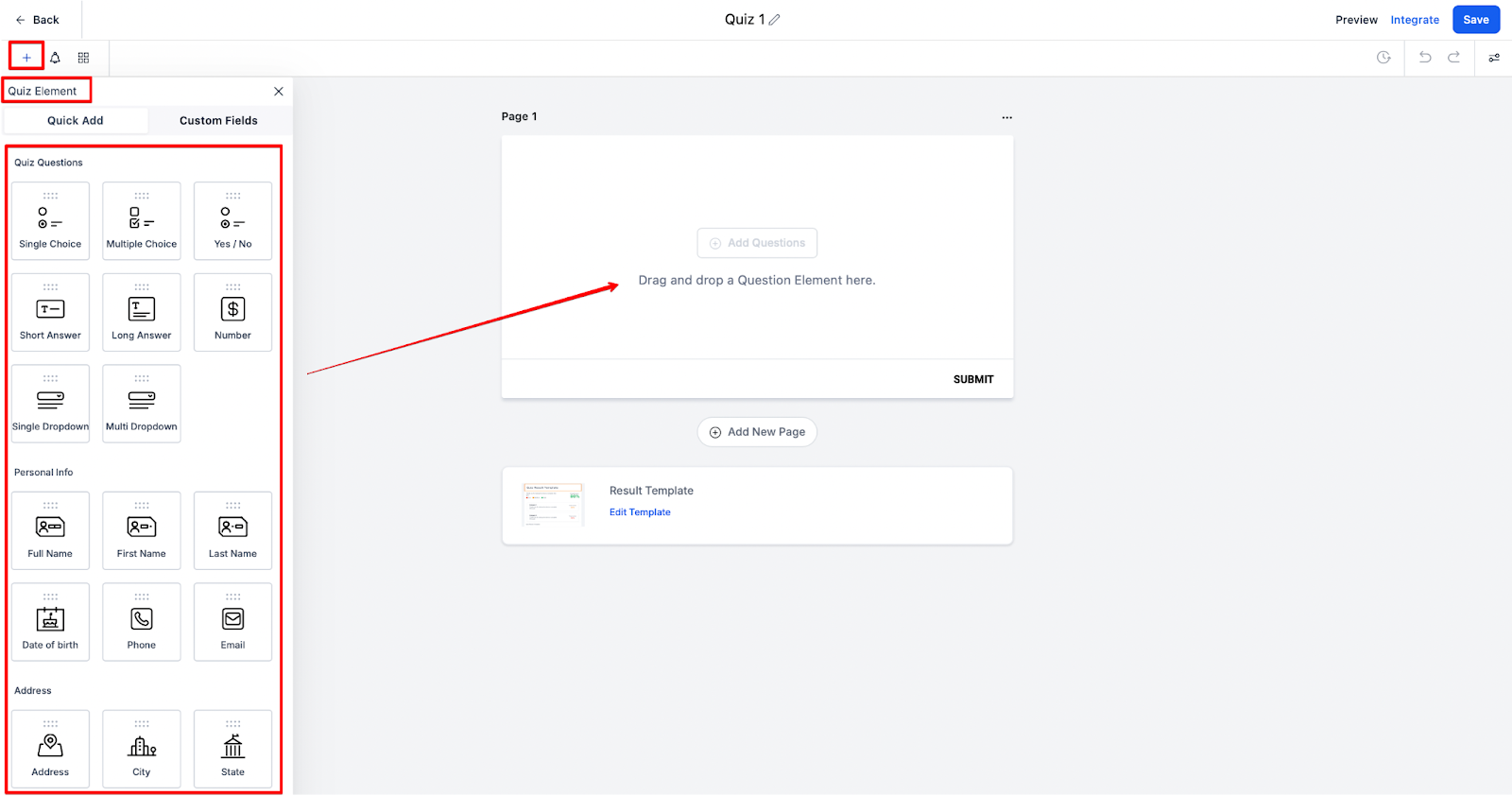1512x796 pixels.
Task: Select the Multi Dropdown element
Action: pyautogui.click(x=142, y=404)
